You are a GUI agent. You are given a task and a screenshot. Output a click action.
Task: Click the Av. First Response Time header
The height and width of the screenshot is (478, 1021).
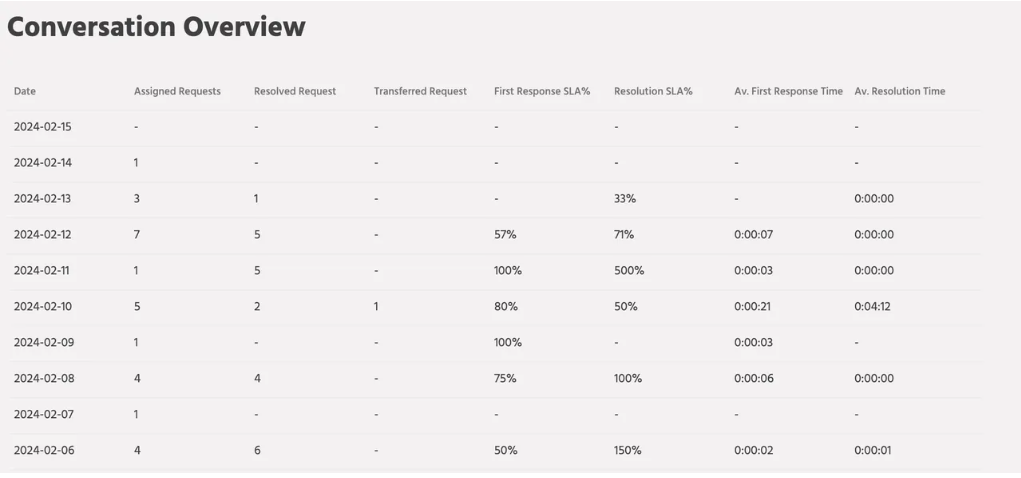click(x=788, y=91)
